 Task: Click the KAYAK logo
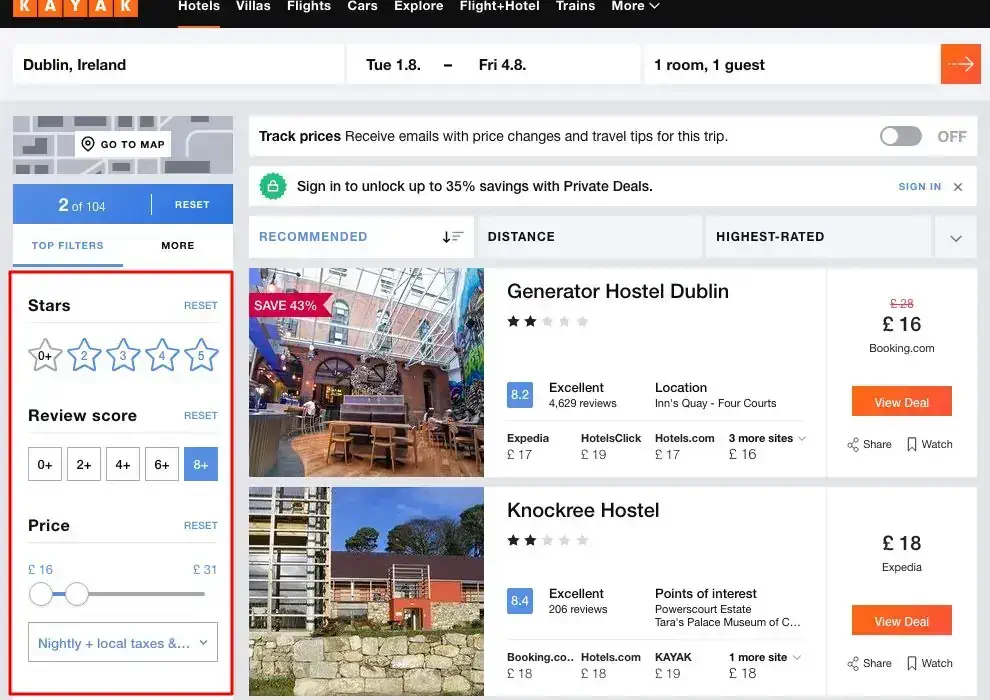point(75,7)
